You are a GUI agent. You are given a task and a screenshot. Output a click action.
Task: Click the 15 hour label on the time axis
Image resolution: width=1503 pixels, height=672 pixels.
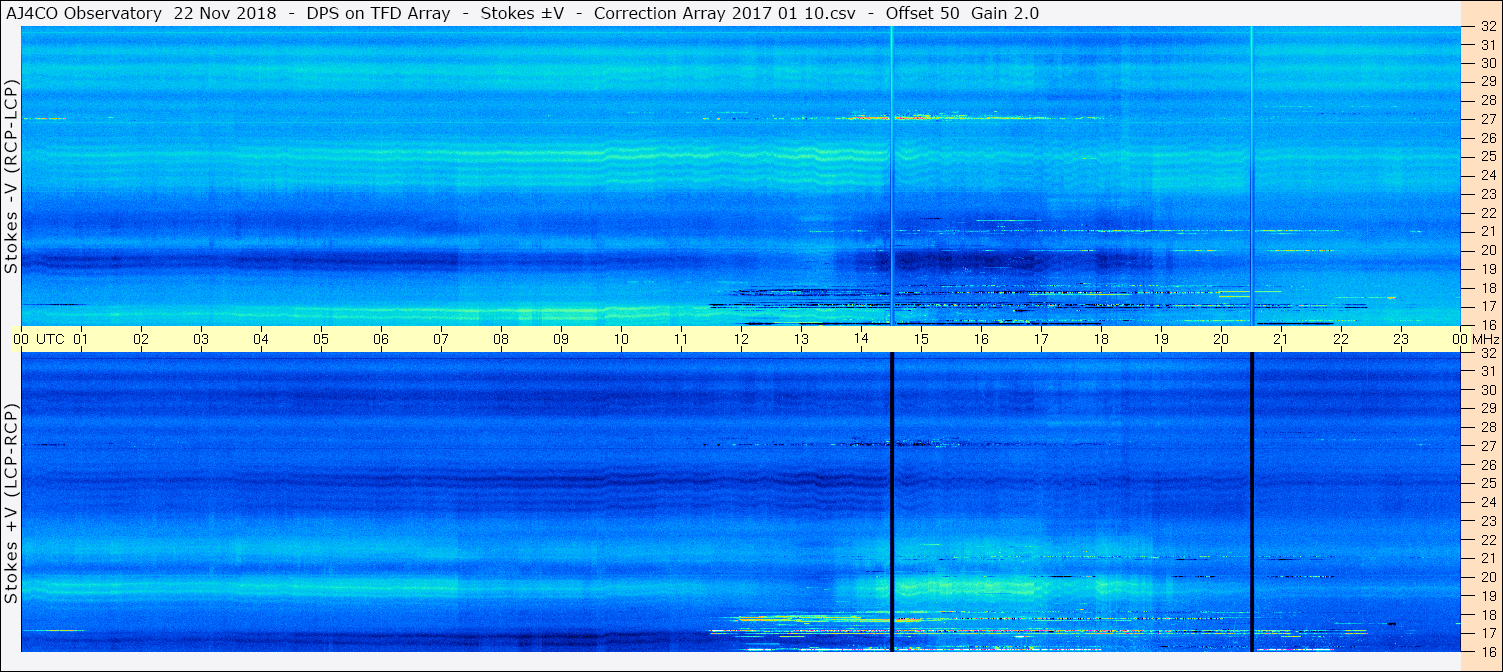tap(921, 339)
